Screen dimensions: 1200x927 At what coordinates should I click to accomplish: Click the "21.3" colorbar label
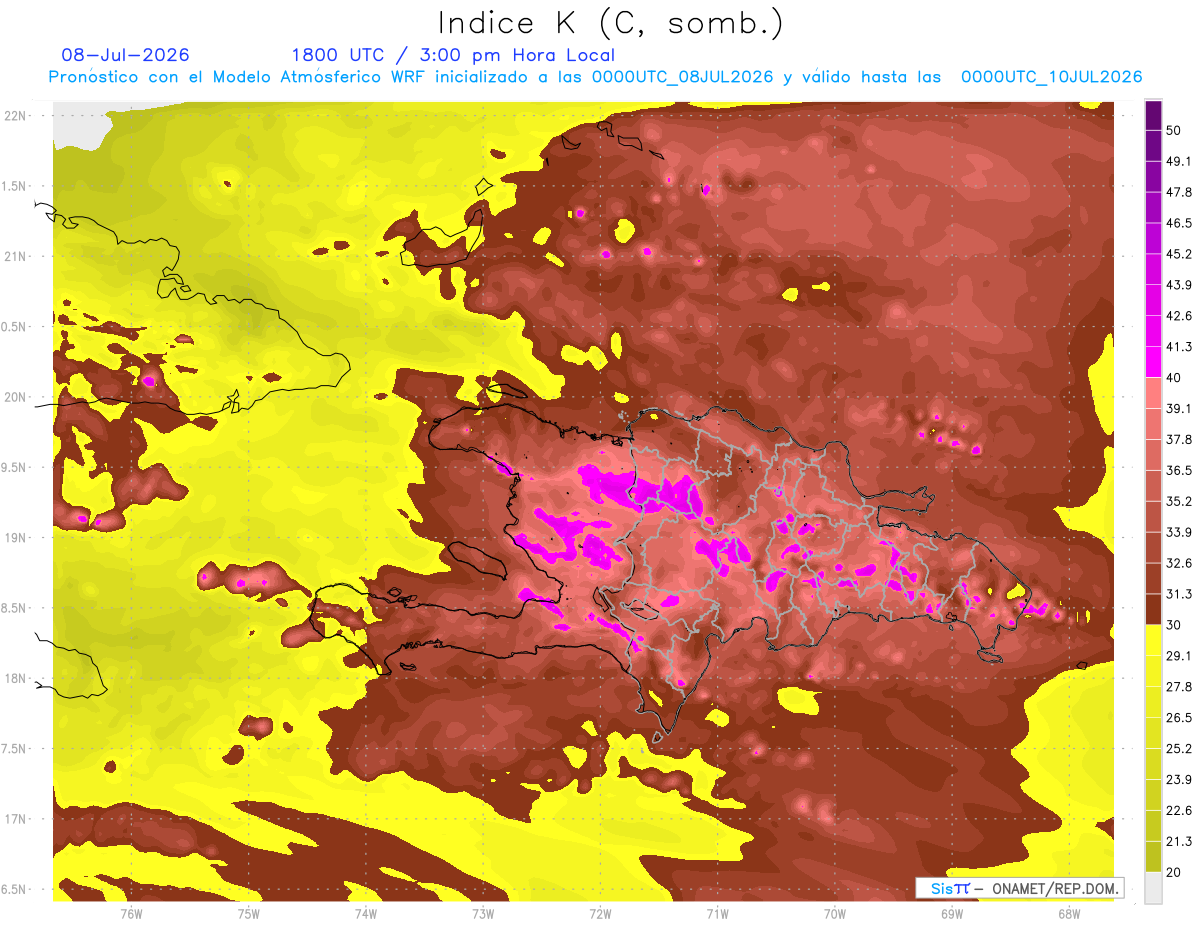tap(1179, 841)
